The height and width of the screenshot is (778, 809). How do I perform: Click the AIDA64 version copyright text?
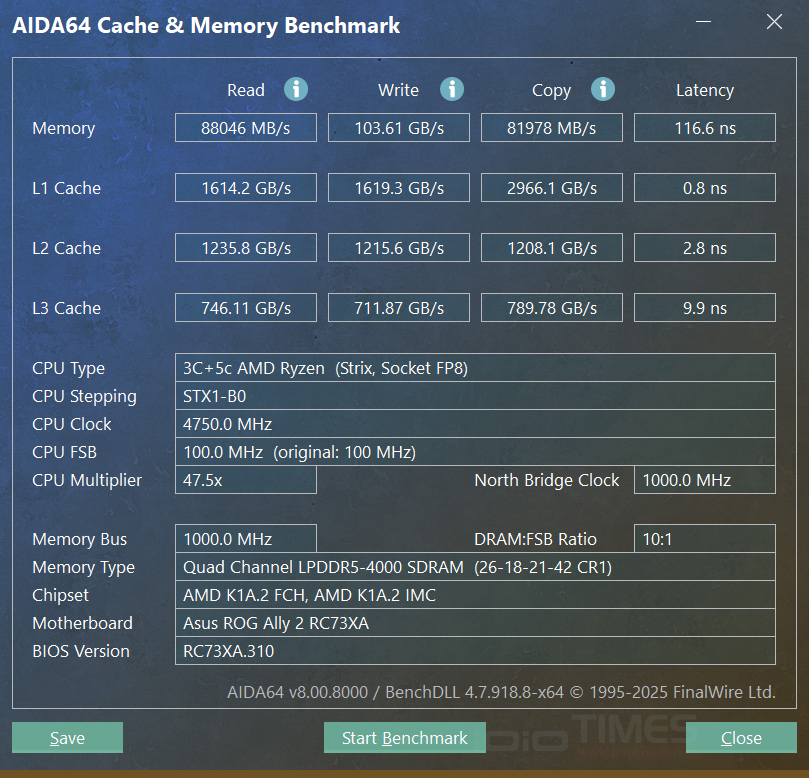pyautogui.click(x=501, y=692)
